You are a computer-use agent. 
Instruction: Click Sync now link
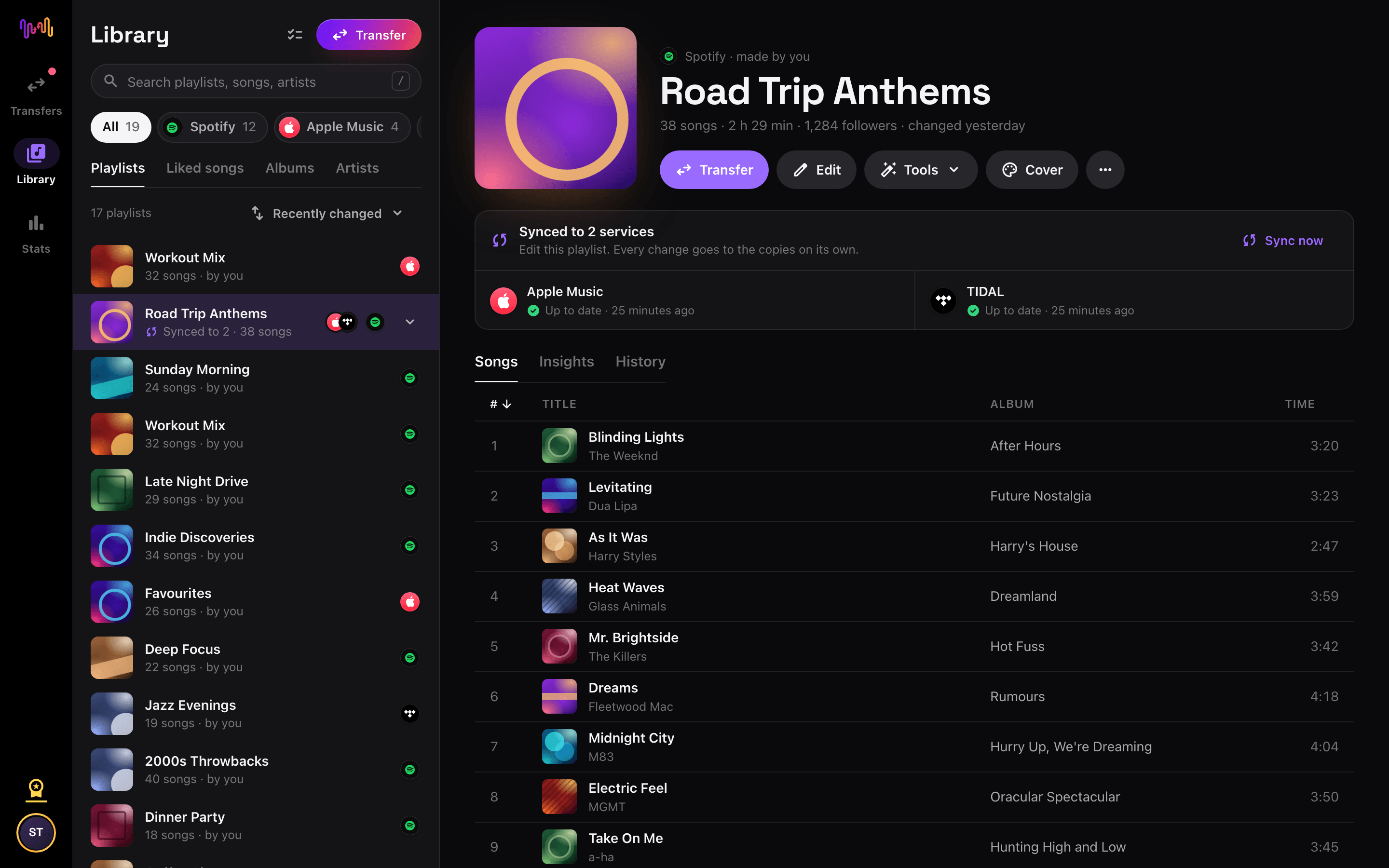[x=1282, y=240]
